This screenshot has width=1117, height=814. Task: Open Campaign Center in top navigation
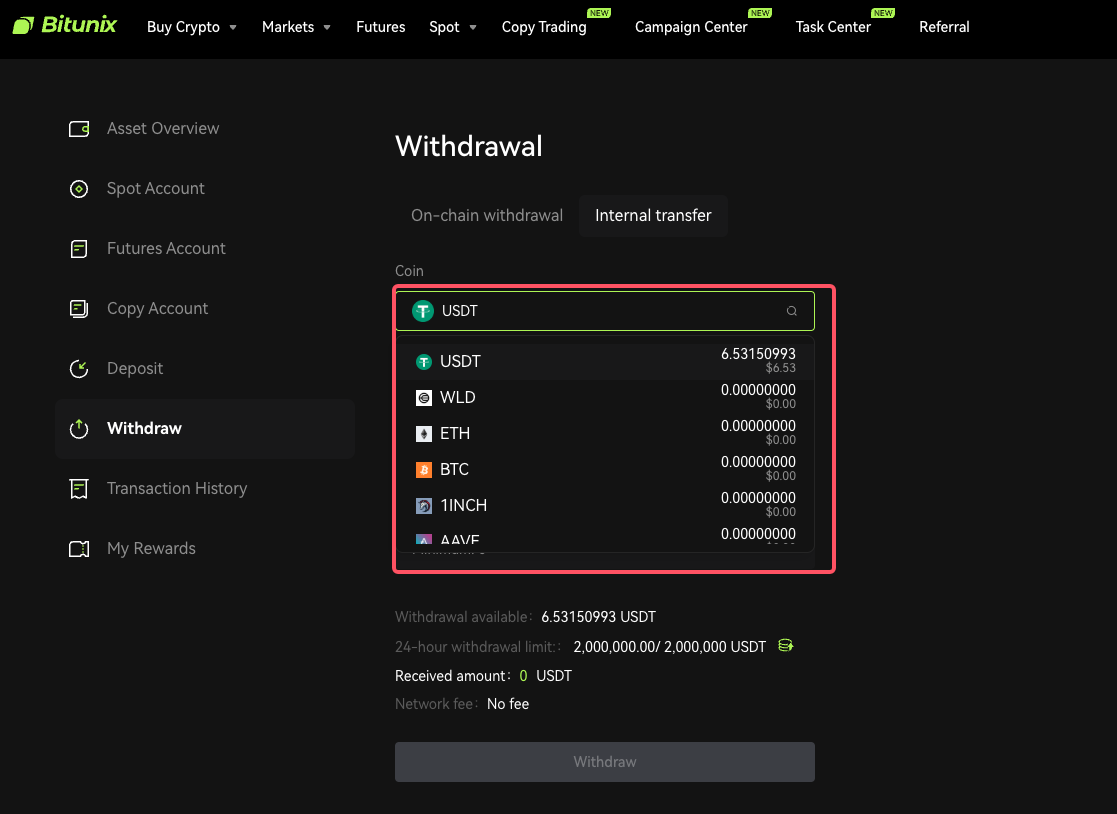pos(691,27)
